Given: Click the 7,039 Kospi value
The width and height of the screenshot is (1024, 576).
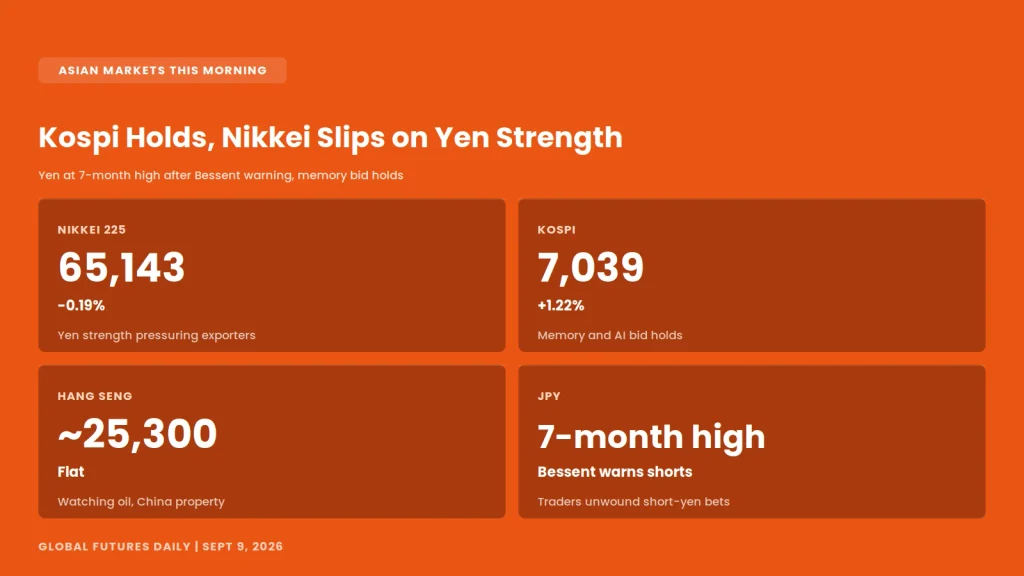Looking at the screenshot, I should [590, 267].
